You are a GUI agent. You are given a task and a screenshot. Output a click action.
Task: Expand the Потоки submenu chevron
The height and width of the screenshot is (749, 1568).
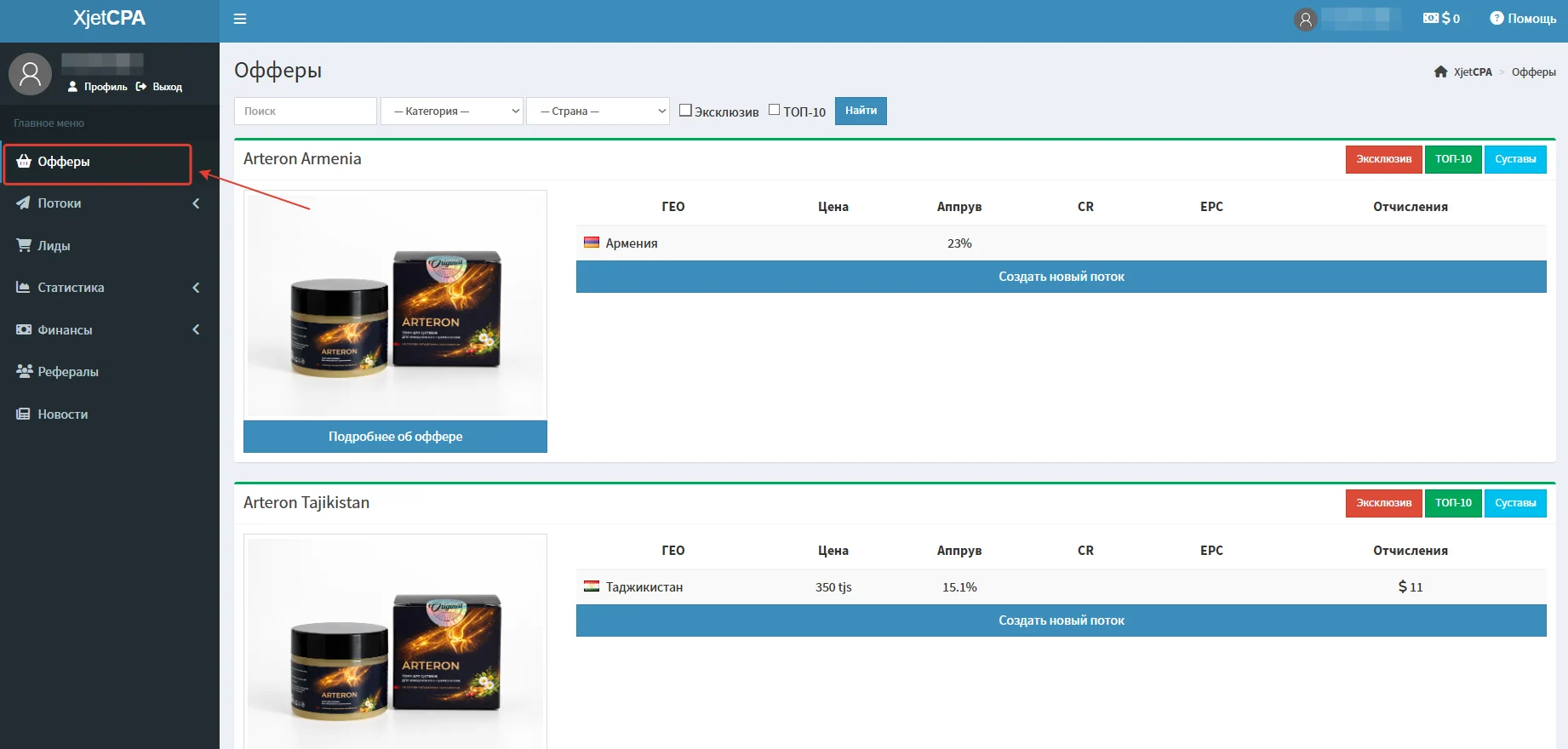click(x=196, y=203)
